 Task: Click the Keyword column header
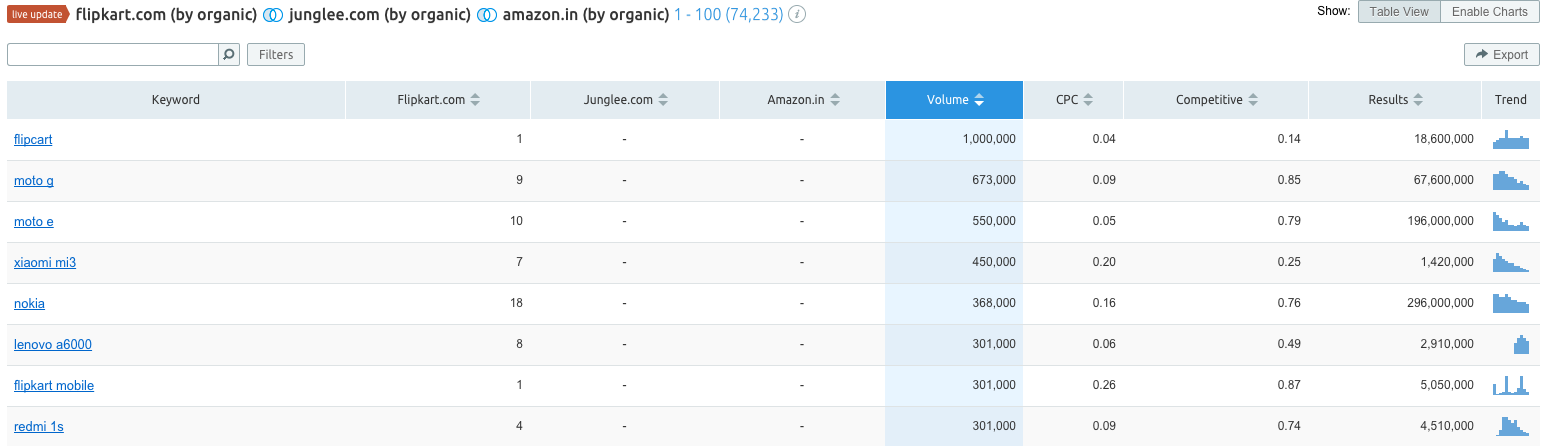tap(176, 100)
